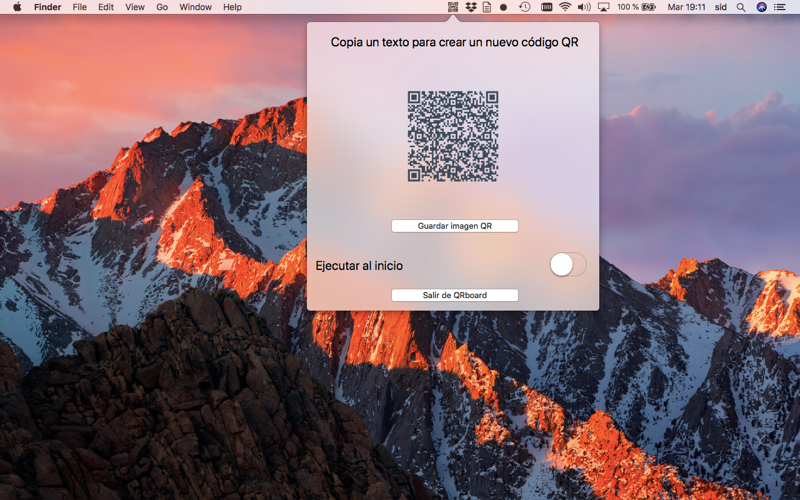Open the Finder menu
Screen dimensions: 800x500
point(47,7)
